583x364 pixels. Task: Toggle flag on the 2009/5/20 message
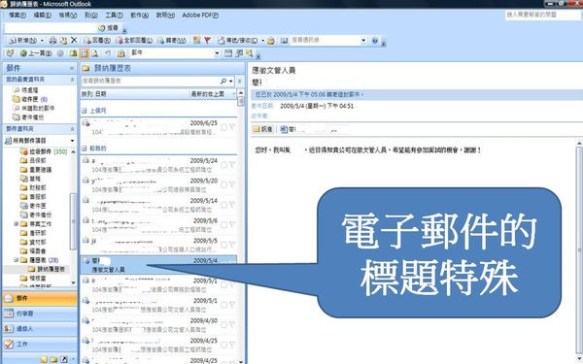point(232,185)
